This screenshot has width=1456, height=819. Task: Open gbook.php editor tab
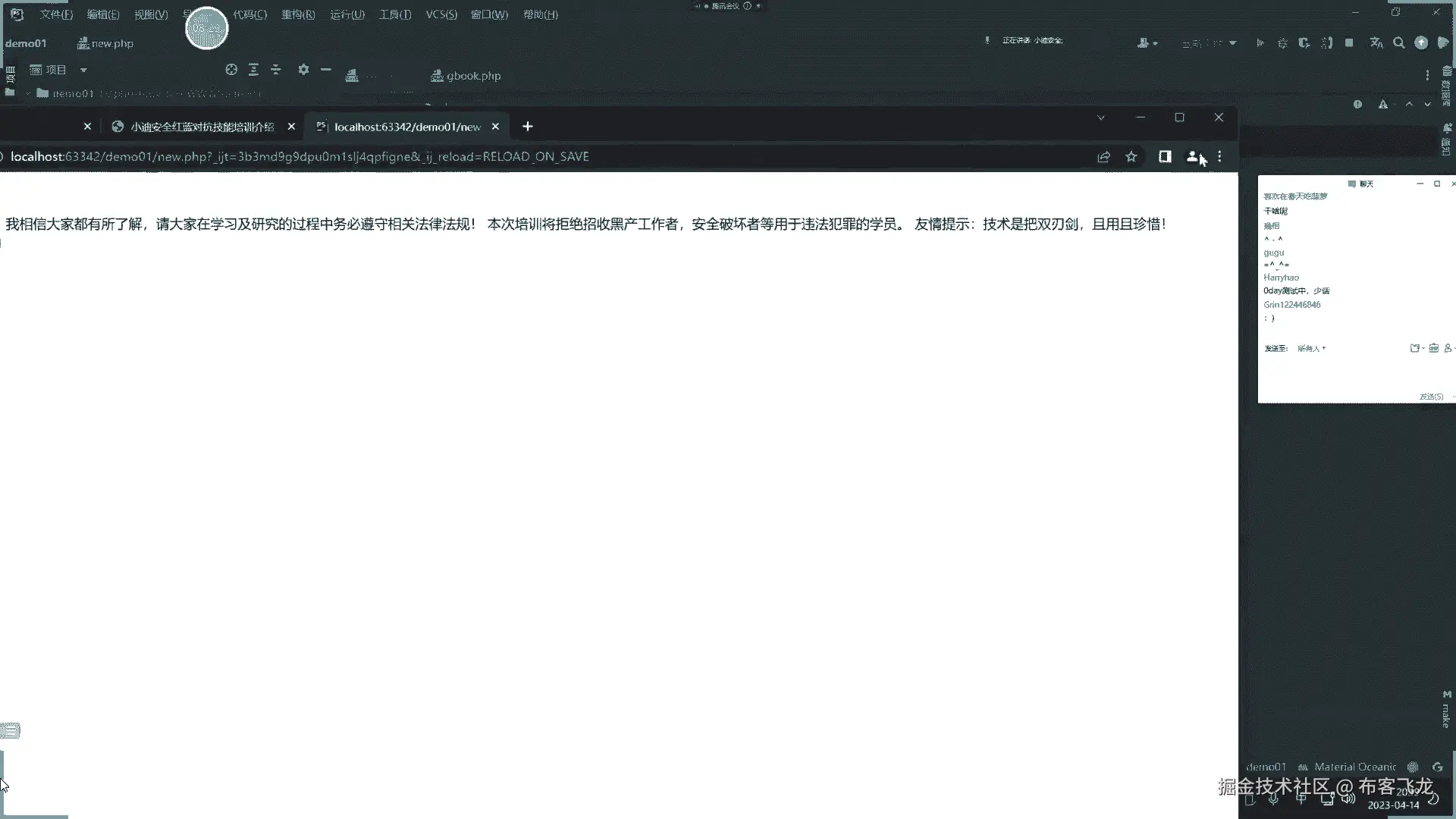466,76
